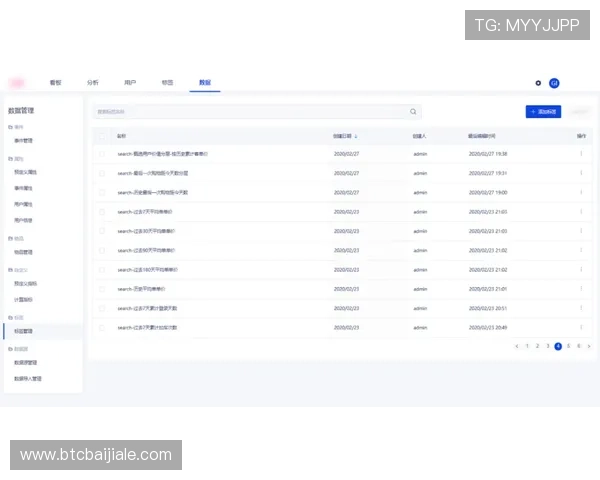Click the 2020/02/27 19:38 timestamp cell
Screen dimensions: 600x480
pyautogui.click(x=488, y=154)
